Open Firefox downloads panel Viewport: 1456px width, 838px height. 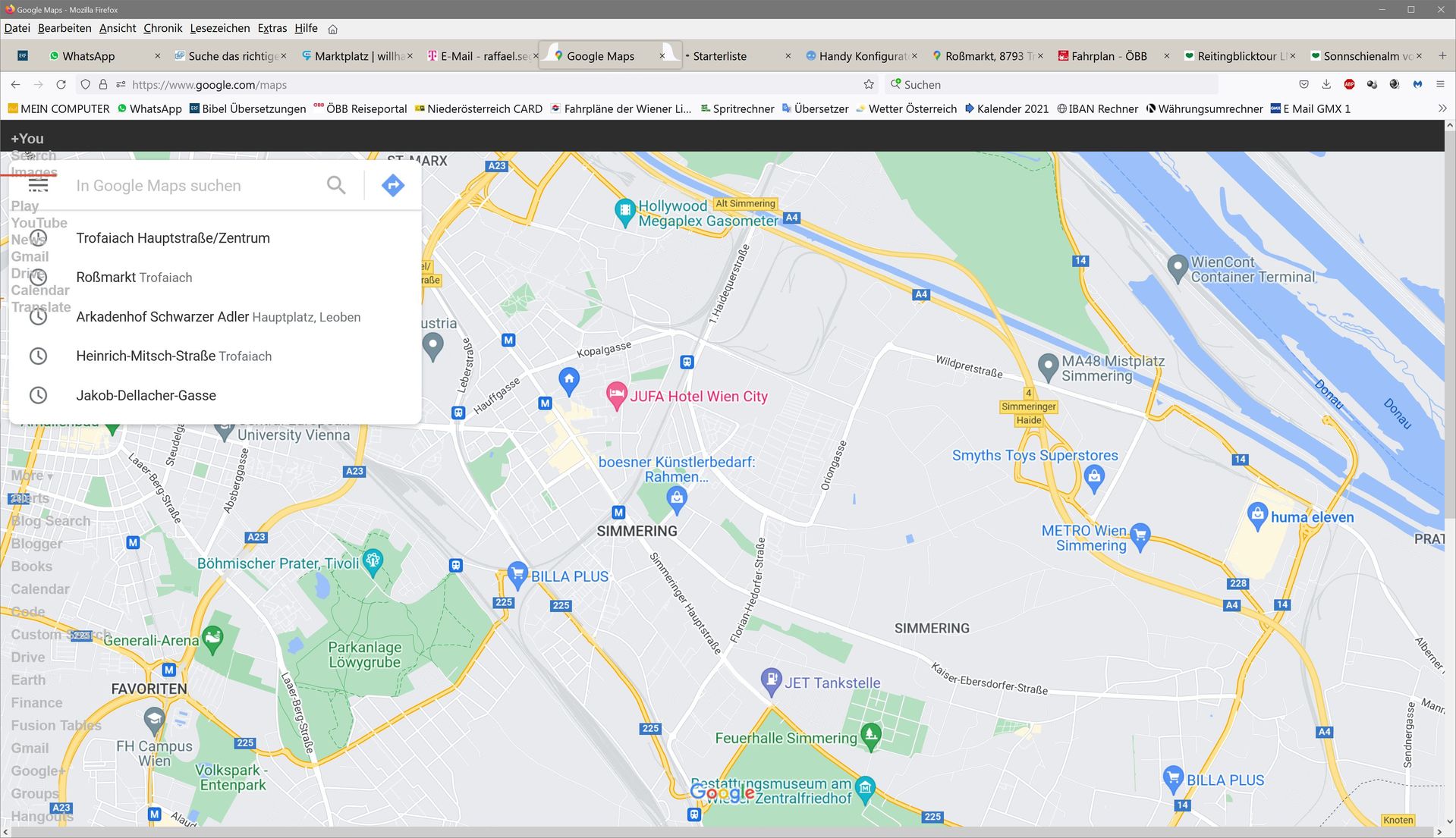[1326, 84]
